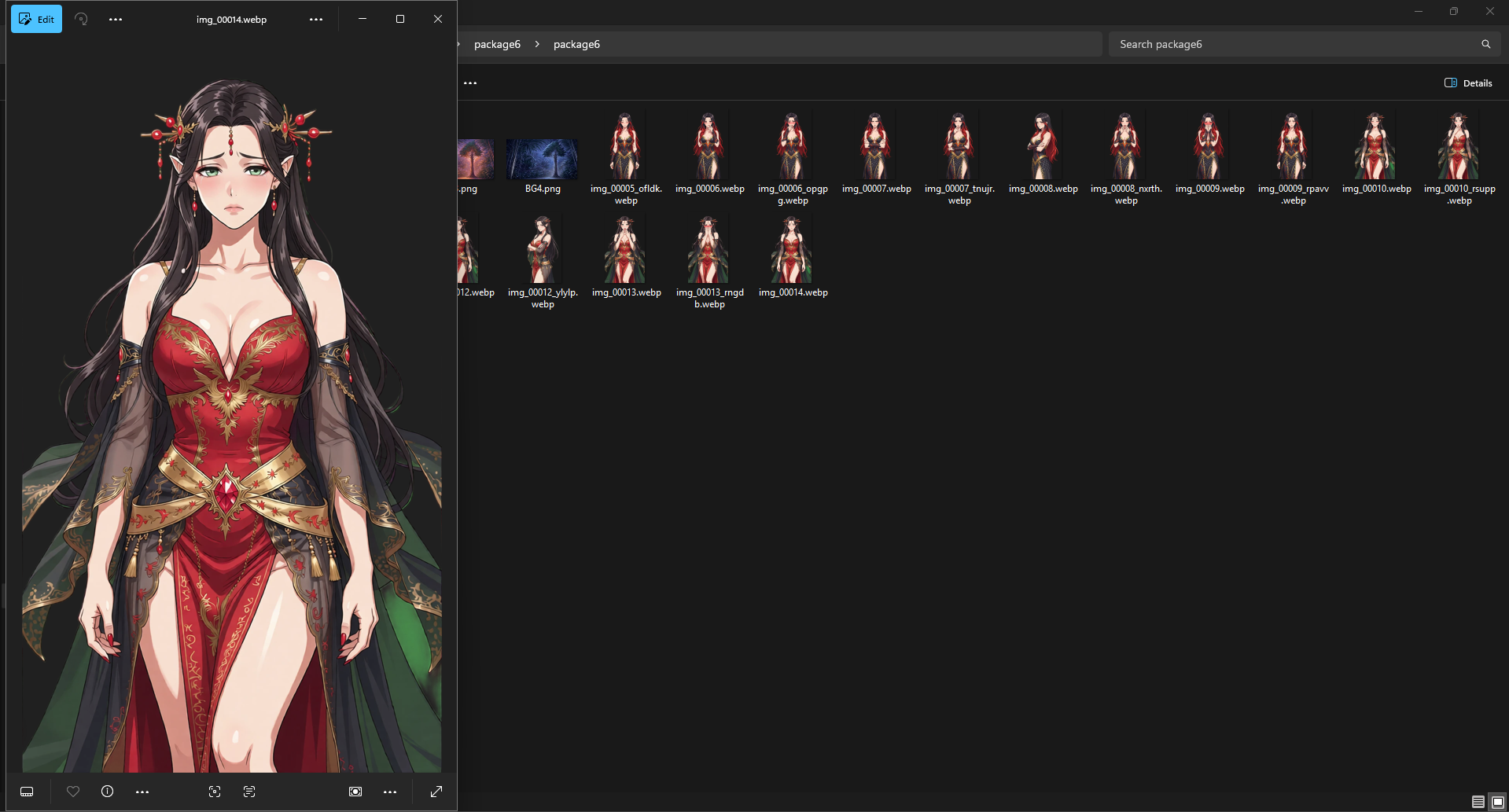Select the img_00006.webp file
The image size is (1509, 812).
(709, 155)
